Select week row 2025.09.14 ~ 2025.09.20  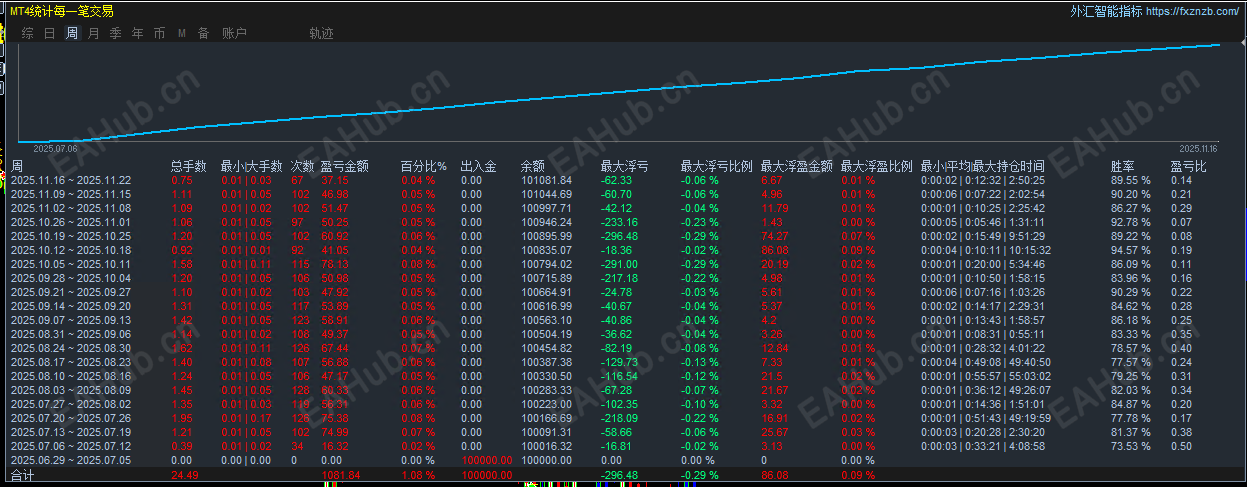[71, 306]
